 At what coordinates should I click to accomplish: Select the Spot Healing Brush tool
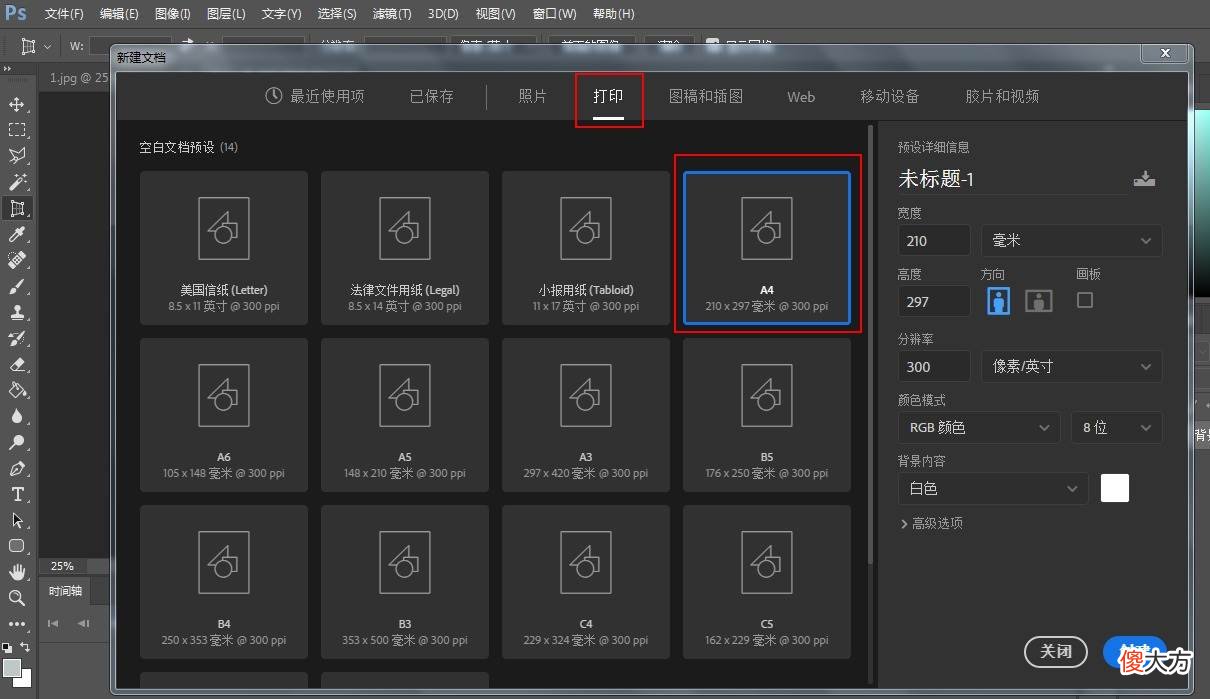tap(17, 260)
